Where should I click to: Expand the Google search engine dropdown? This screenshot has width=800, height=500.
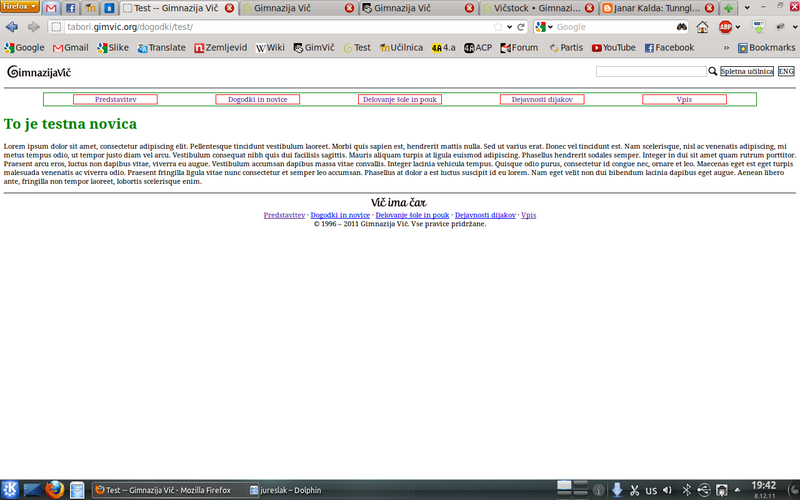pyautogui.click(x=546, y=27)
